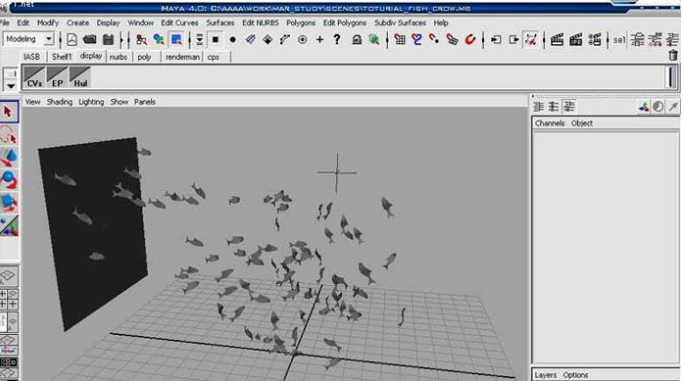Select the Lasso tool
The width and height of the screenshot is (684, 381).
[x=9, y=134]
